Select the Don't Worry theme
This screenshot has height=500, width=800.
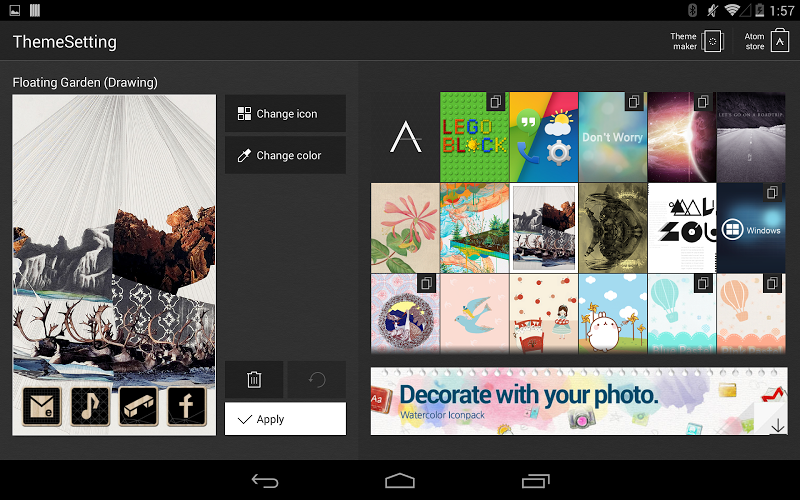(x=613, y=137)
